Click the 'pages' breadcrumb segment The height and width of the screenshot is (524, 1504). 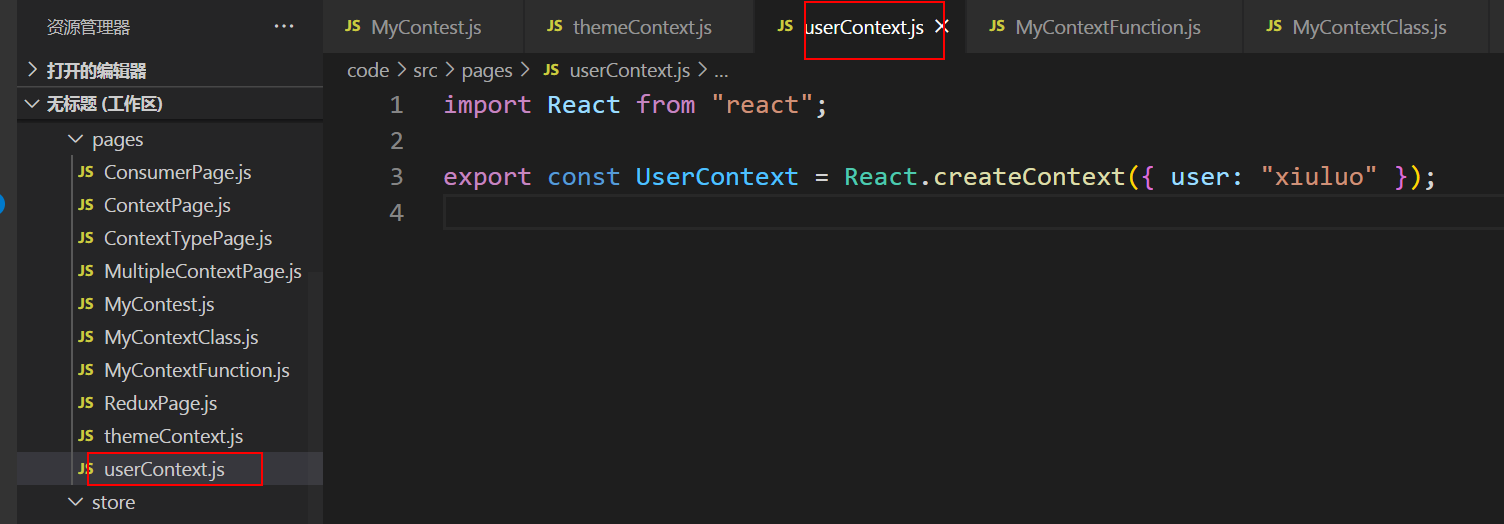486,71
